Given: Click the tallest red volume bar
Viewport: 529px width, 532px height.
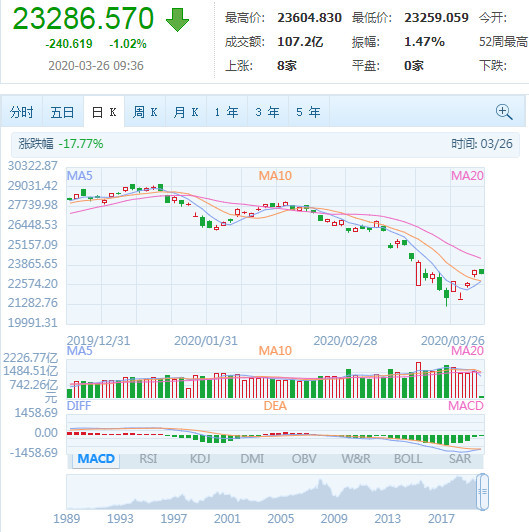Looking at the screenshot, I should click(x=418, y=380).
